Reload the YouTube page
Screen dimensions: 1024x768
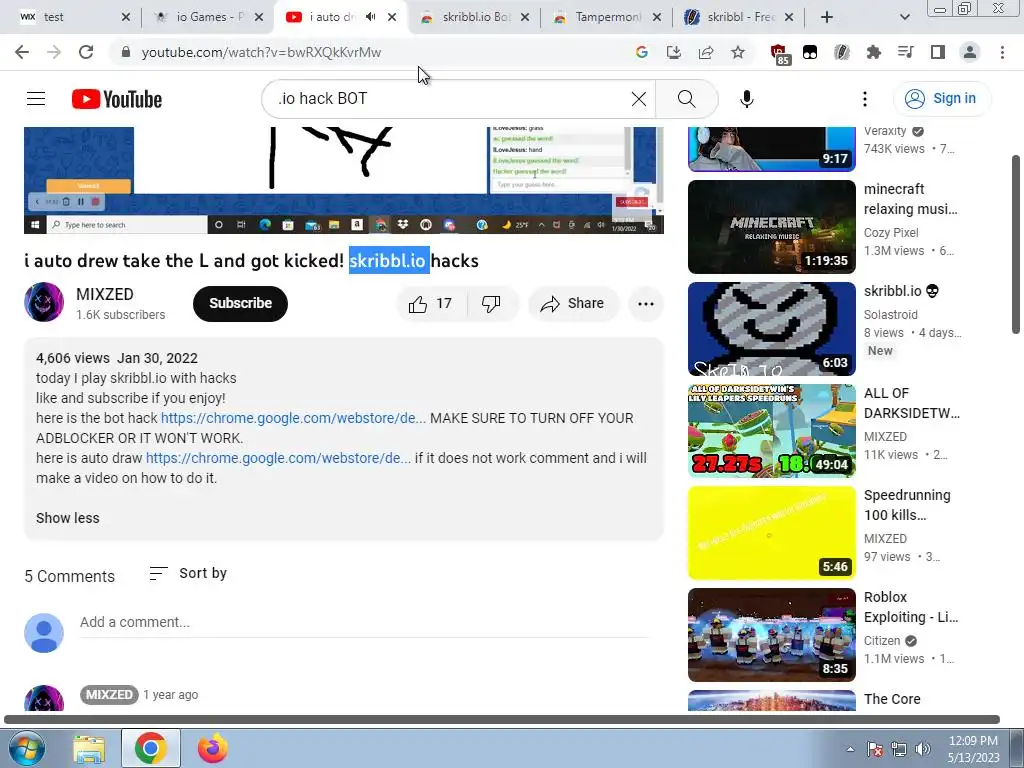pos(86,52)
